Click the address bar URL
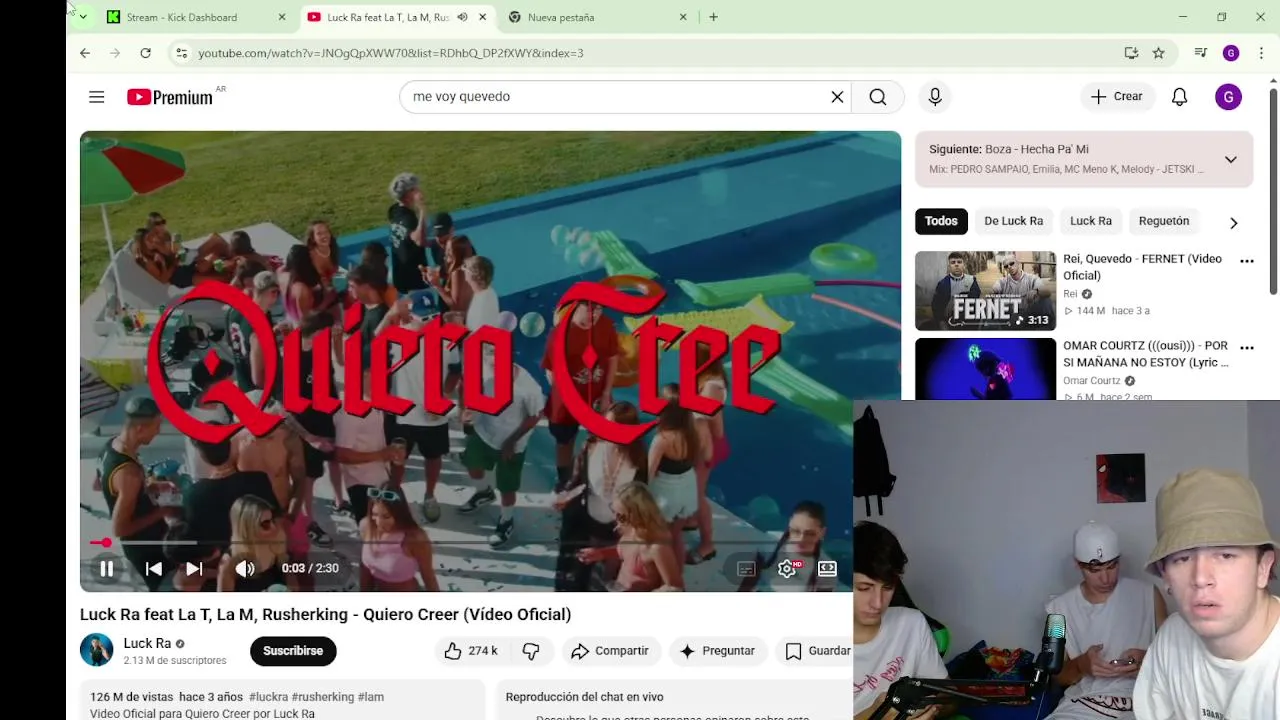Image resolution: width=1280 pixels, height=720 pixels. tap(391, 53)
